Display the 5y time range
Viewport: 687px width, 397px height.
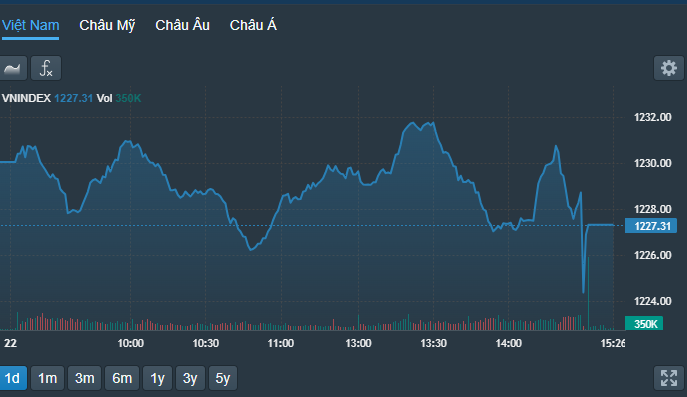click(223, 378)
